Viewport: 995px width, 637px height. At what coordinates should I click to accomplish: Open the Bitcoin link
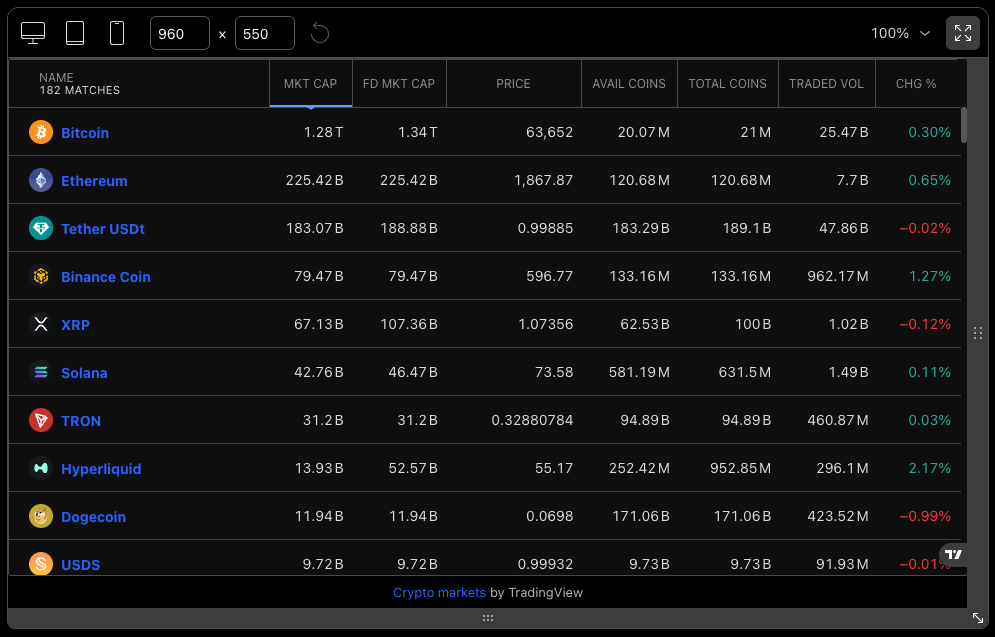(85, 133)
